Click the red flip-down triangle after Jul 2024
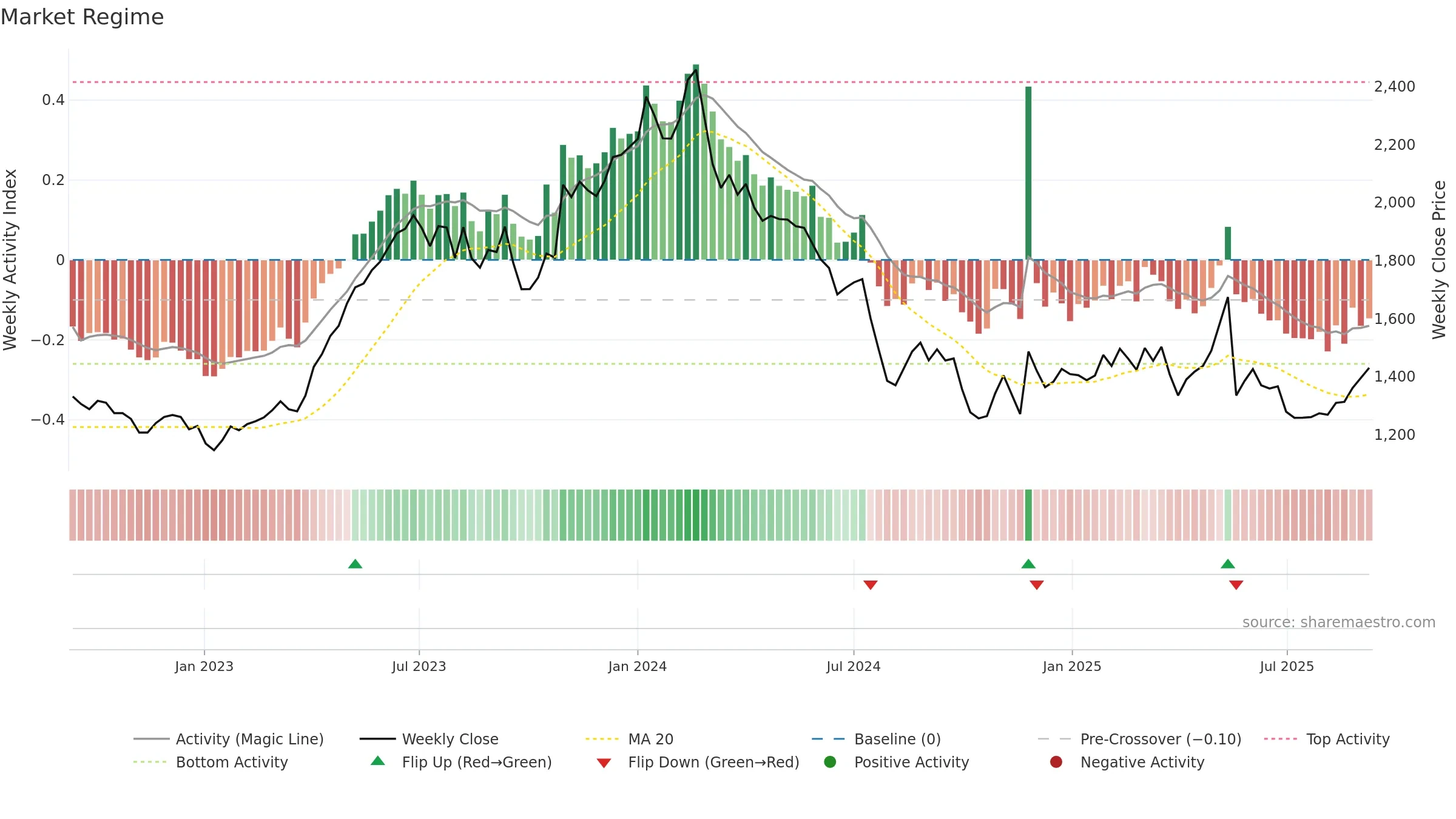The width and height of the screenshot is (1456, 819). click(x=871, y=585)
